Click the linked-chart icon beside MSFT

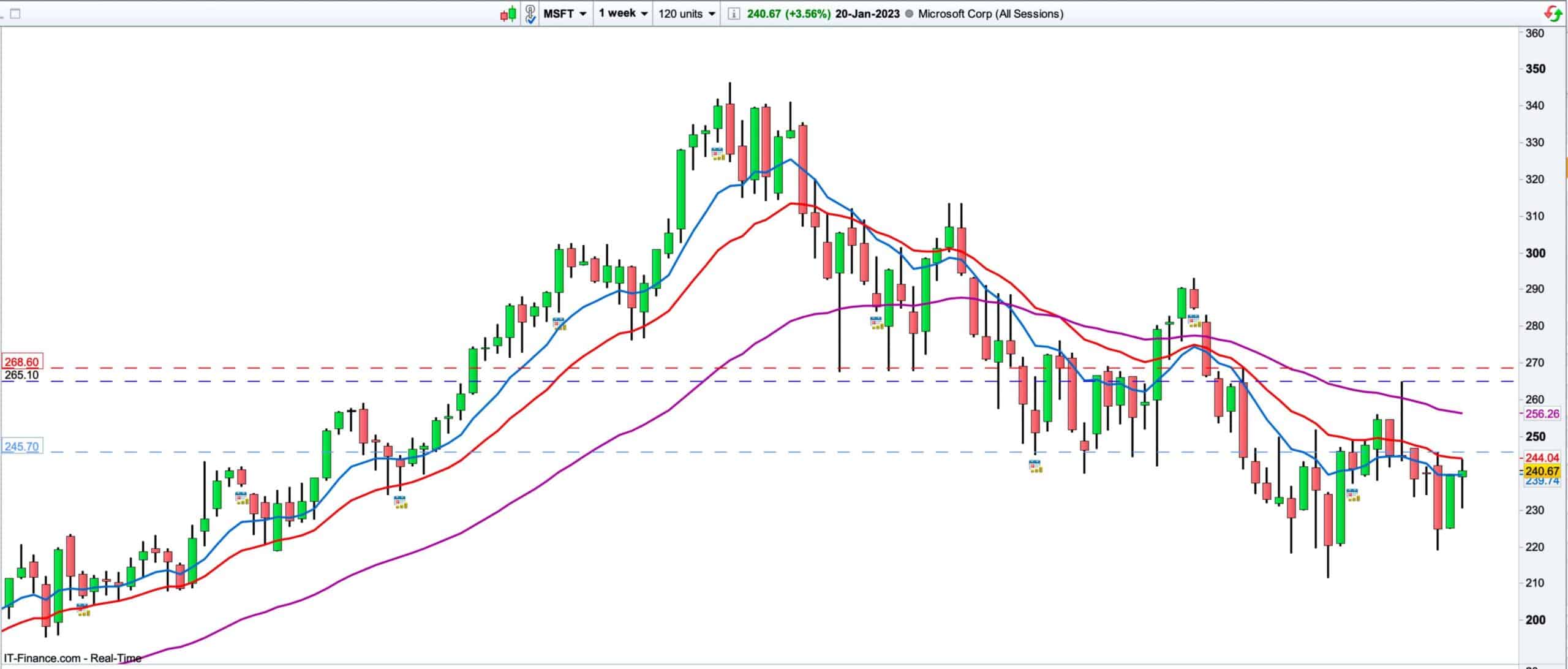[x=530, y=13]
